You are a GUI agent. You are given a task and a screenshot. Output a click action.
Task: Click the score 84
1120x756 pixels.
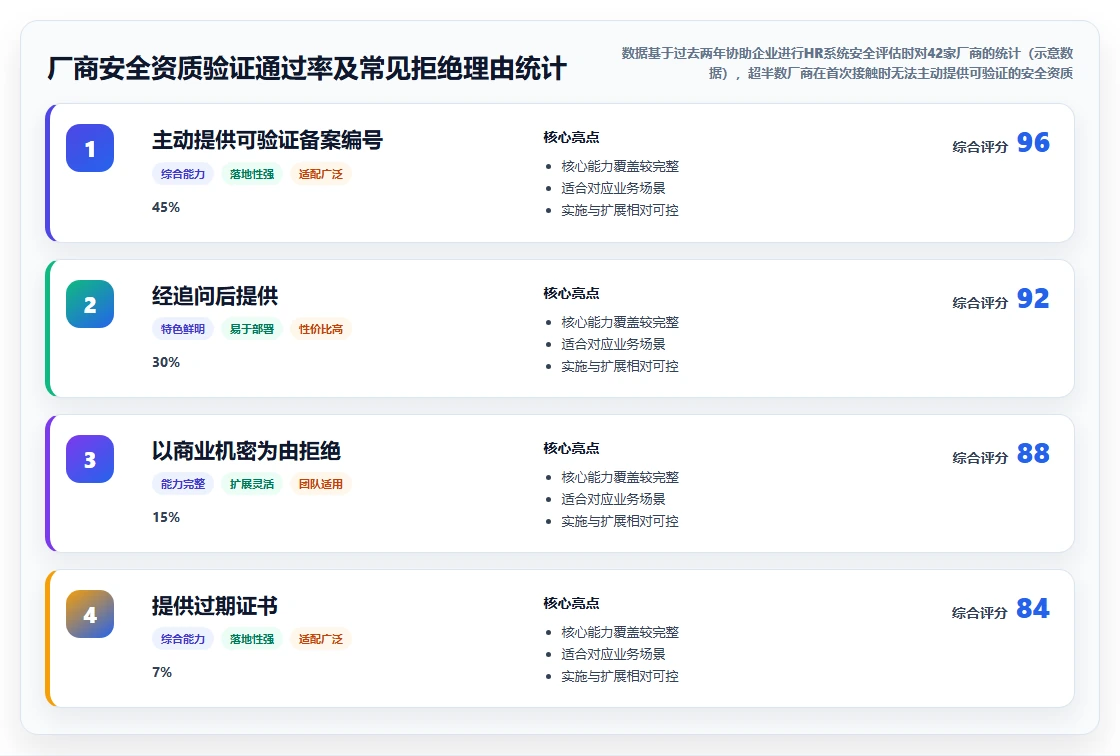point(1033,609)
